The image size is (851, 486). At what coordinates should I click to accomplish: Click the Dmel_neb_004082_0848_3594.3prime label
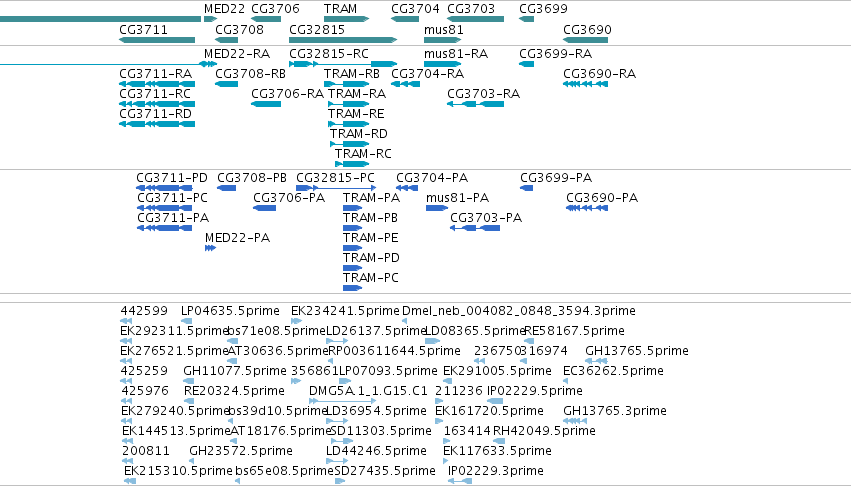[x=518, y=311]
